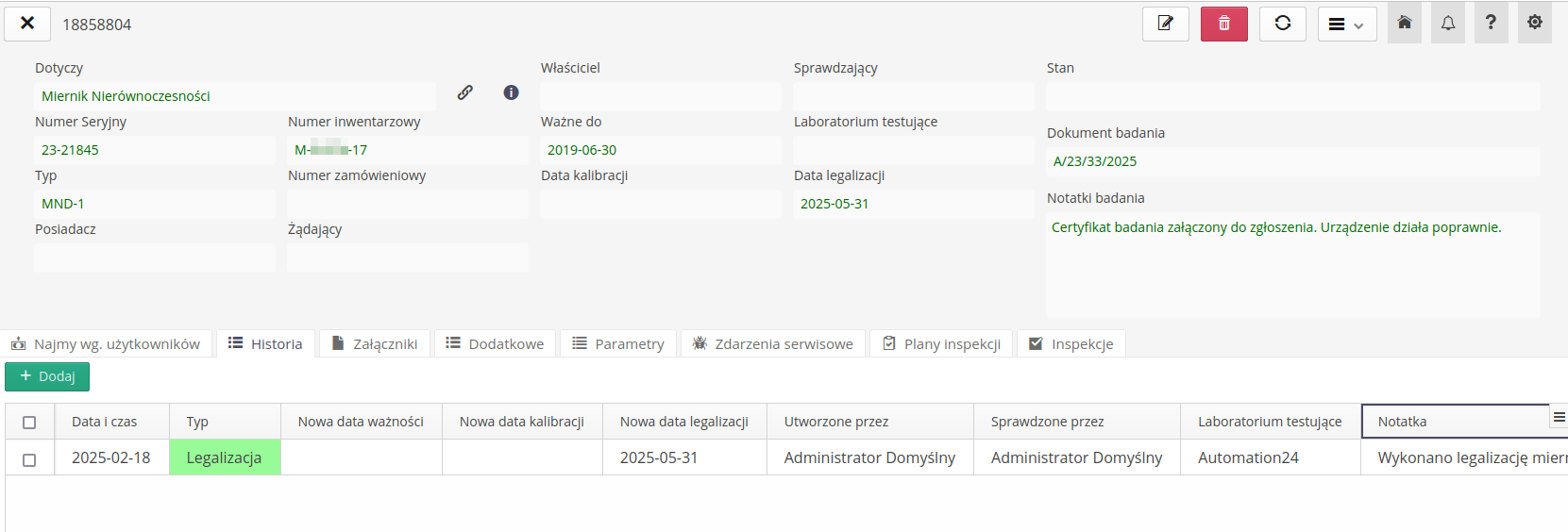The width and height of the screenshot is (1568, 532).
Task: Switch to the Załączniki tab
Action: [375, 344]
